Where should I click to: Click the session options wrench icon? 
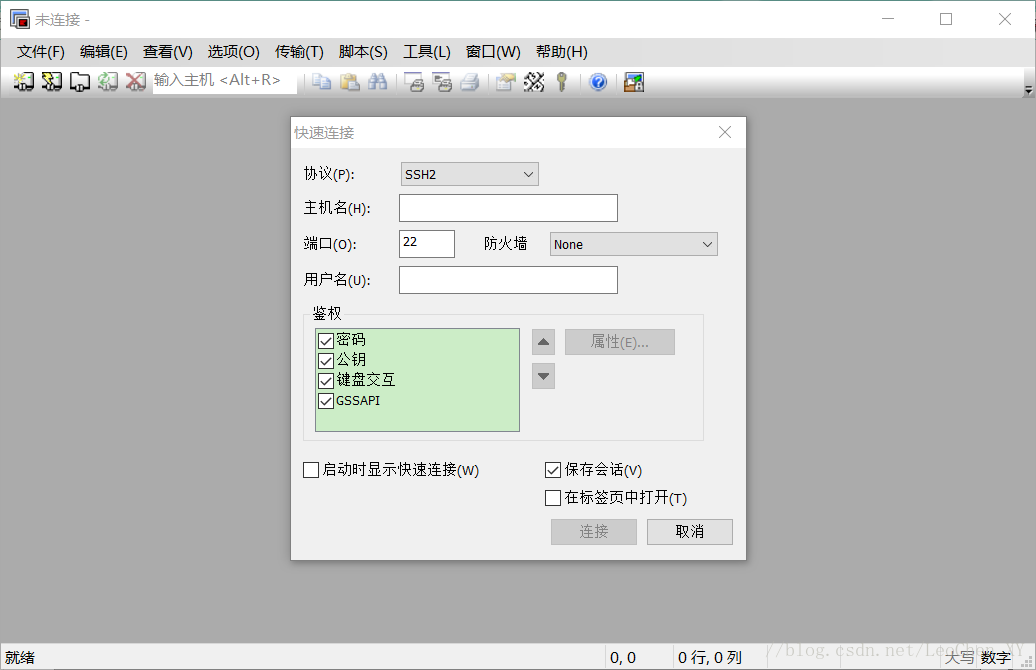pos(532,82)
